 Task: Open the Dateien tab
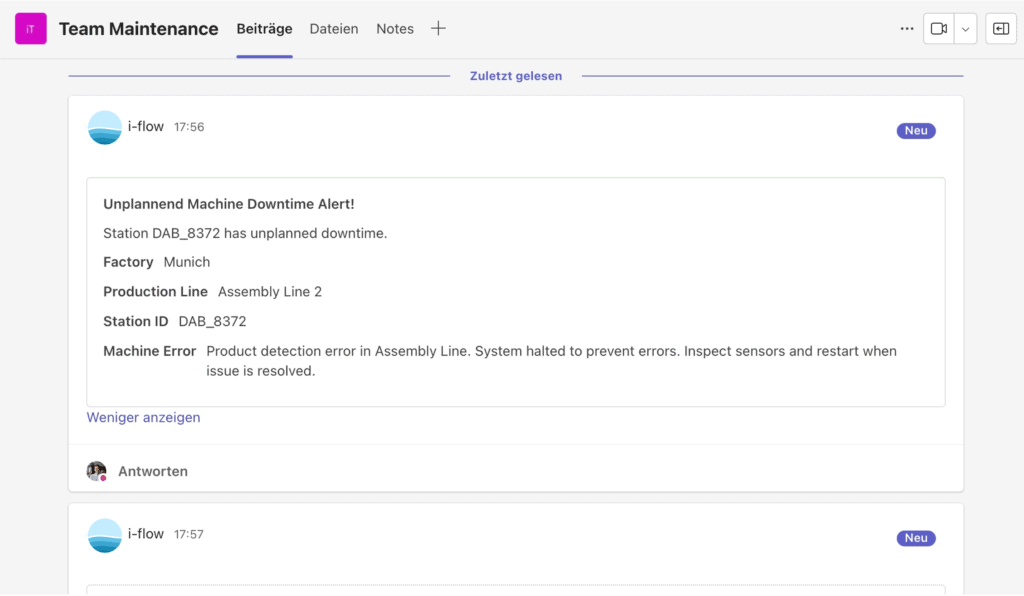pyautogui.click(x=333, y=28)
